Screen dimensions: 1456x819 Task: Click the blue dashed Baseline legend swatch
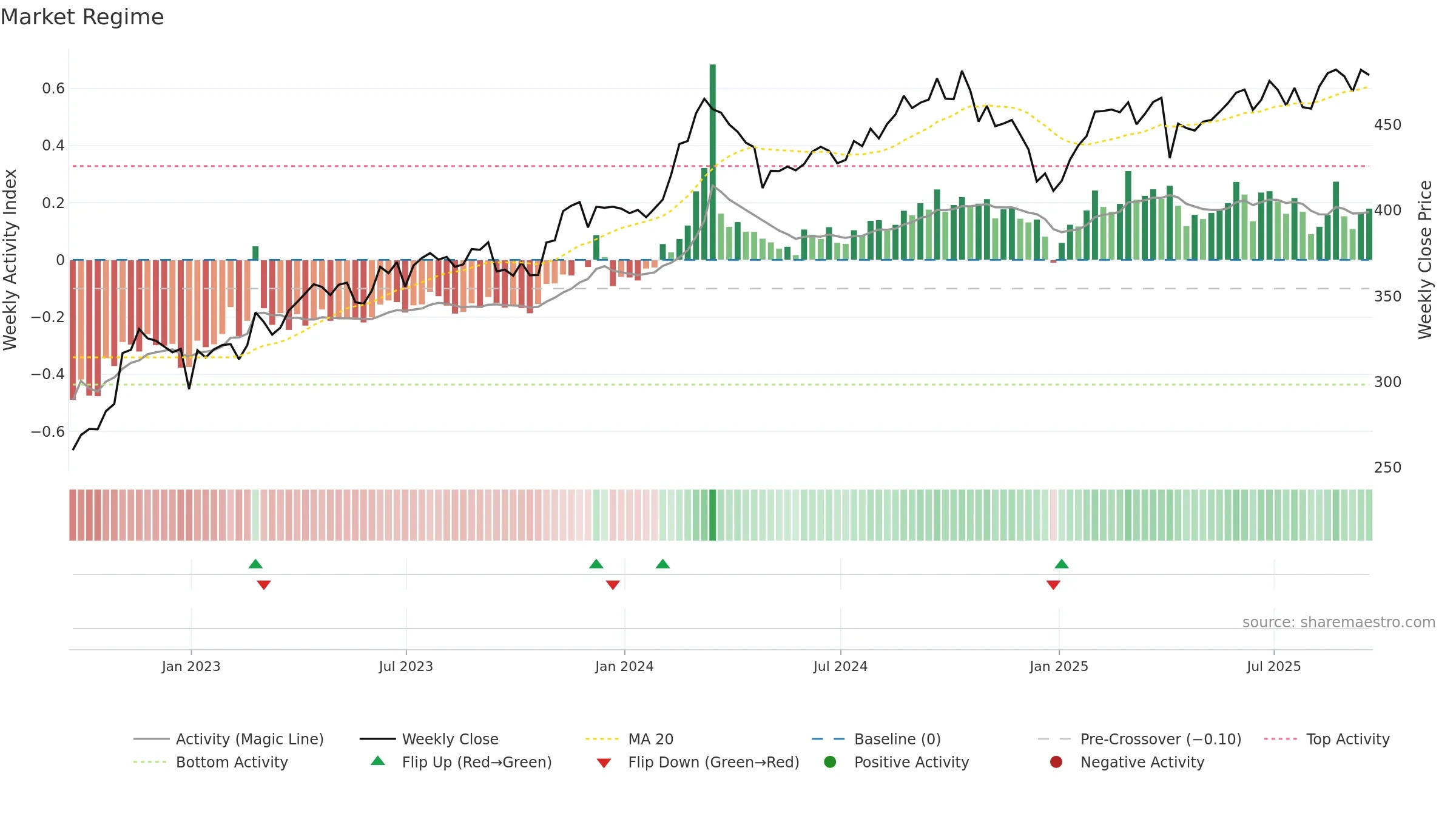click(x=829, y=739)
